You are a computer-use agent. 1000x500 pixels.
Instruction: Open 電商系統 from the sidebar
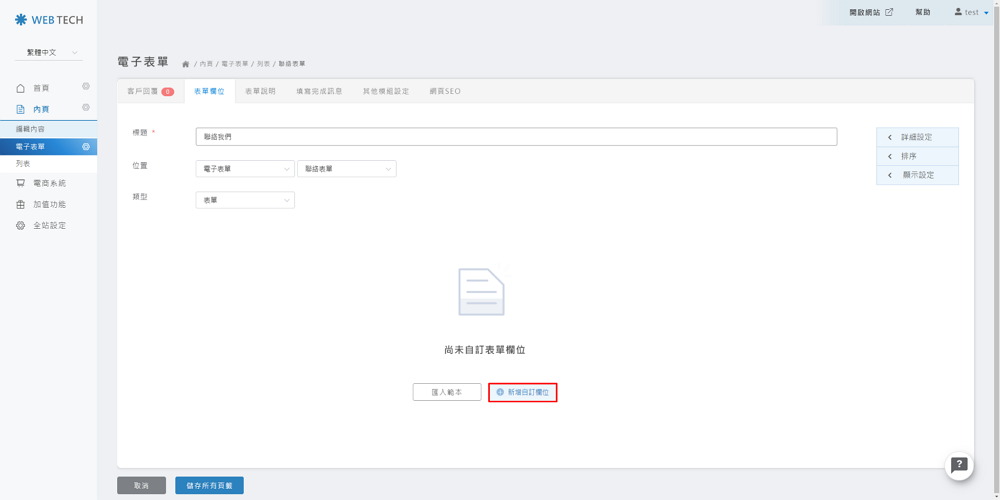coord(49,183)
